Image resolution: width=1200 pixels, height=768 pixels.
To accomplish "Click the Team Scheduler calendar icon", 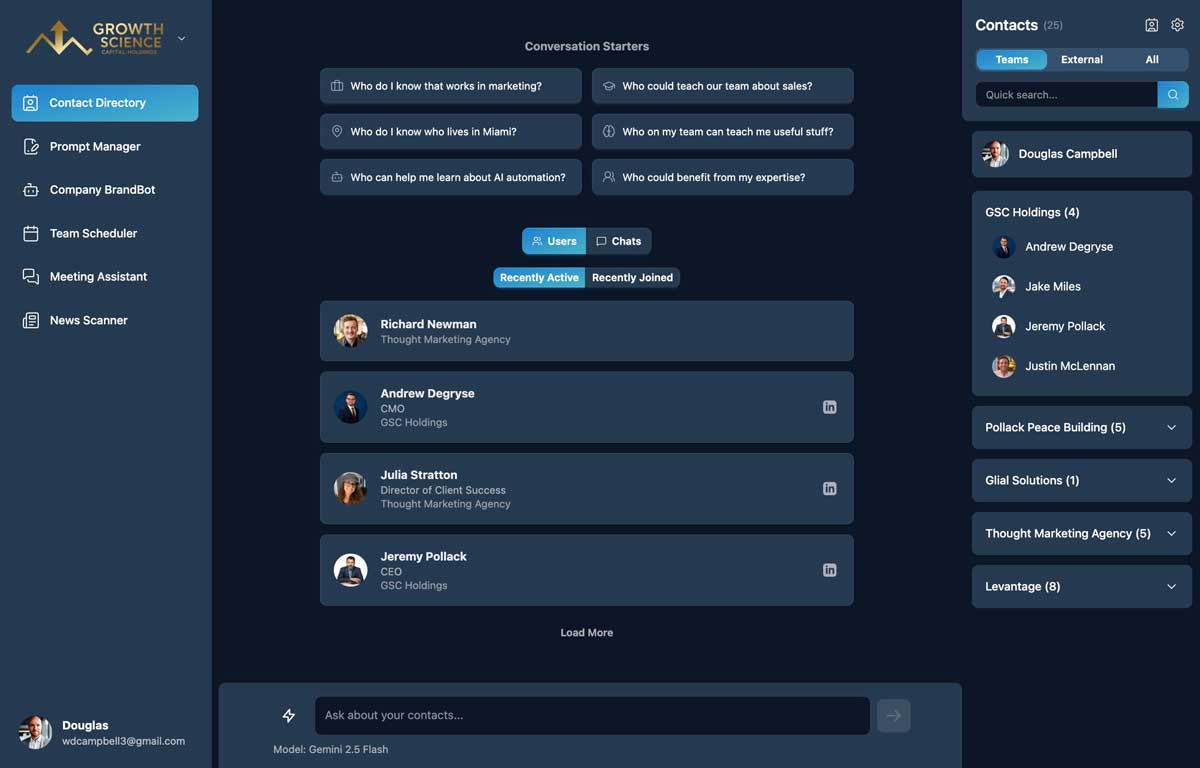I will [x=30, y=233].
